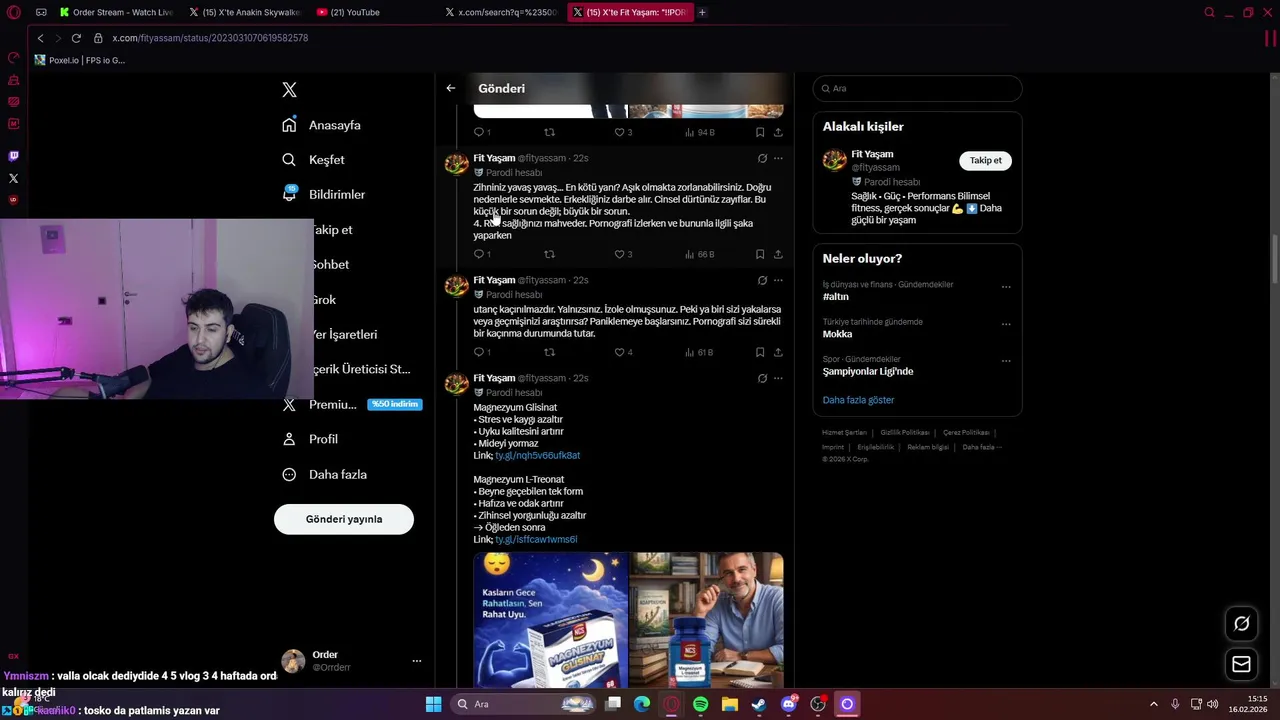View analytics of 'Zihniniz yavaş yavaş' post
1280x720 pixels.
(x=699, y=254)
